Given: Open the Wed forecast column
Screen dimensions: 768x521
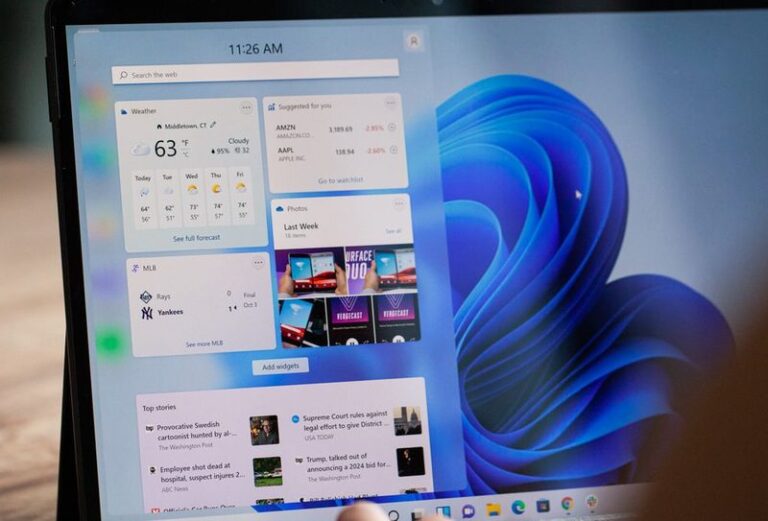Looking at the screenshot, I should (192, 196).
